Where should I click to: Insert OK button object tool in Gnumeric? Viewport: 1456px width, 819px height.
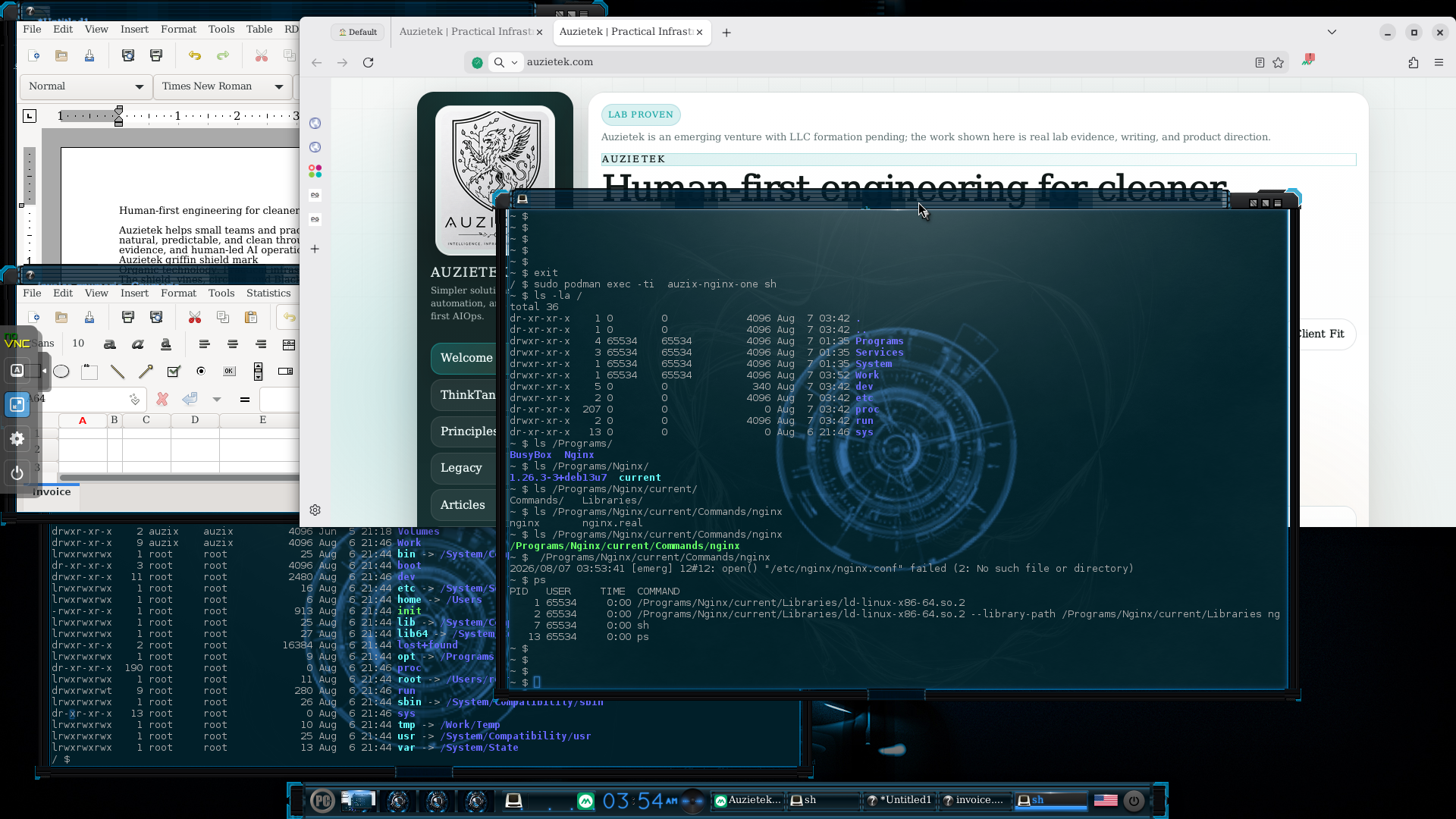point(229,372)
